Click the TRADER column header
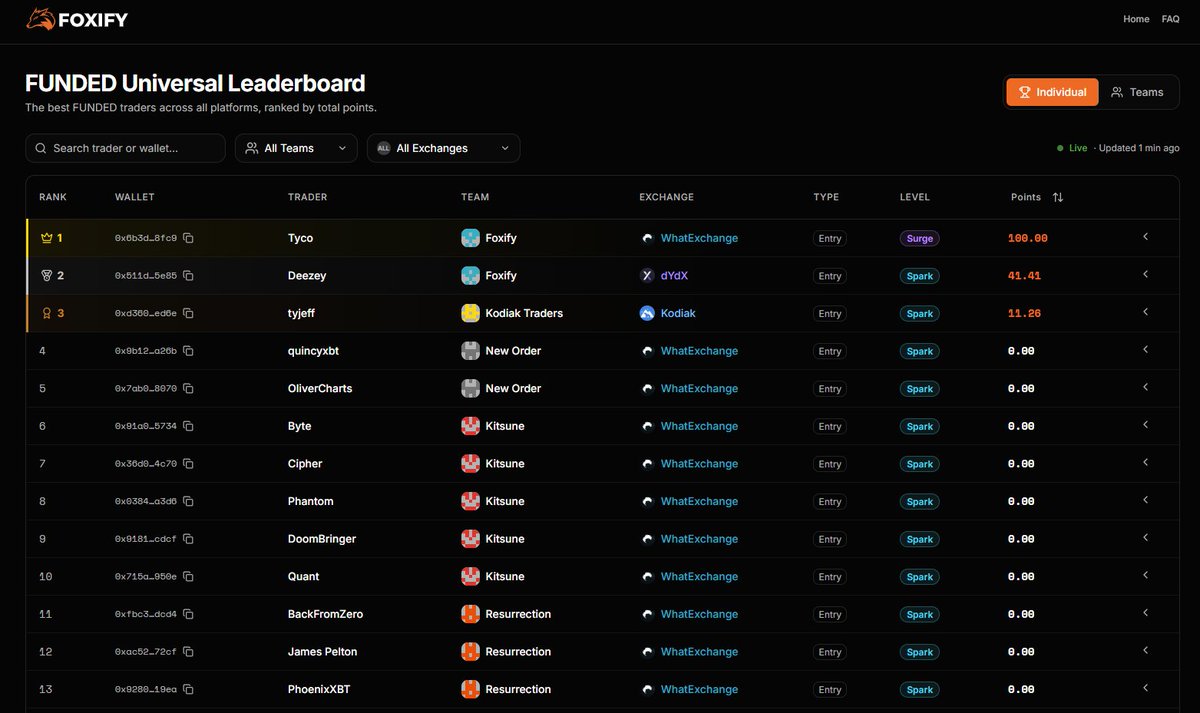This screenshot has height=713, width=1200. tap(307, 197)
